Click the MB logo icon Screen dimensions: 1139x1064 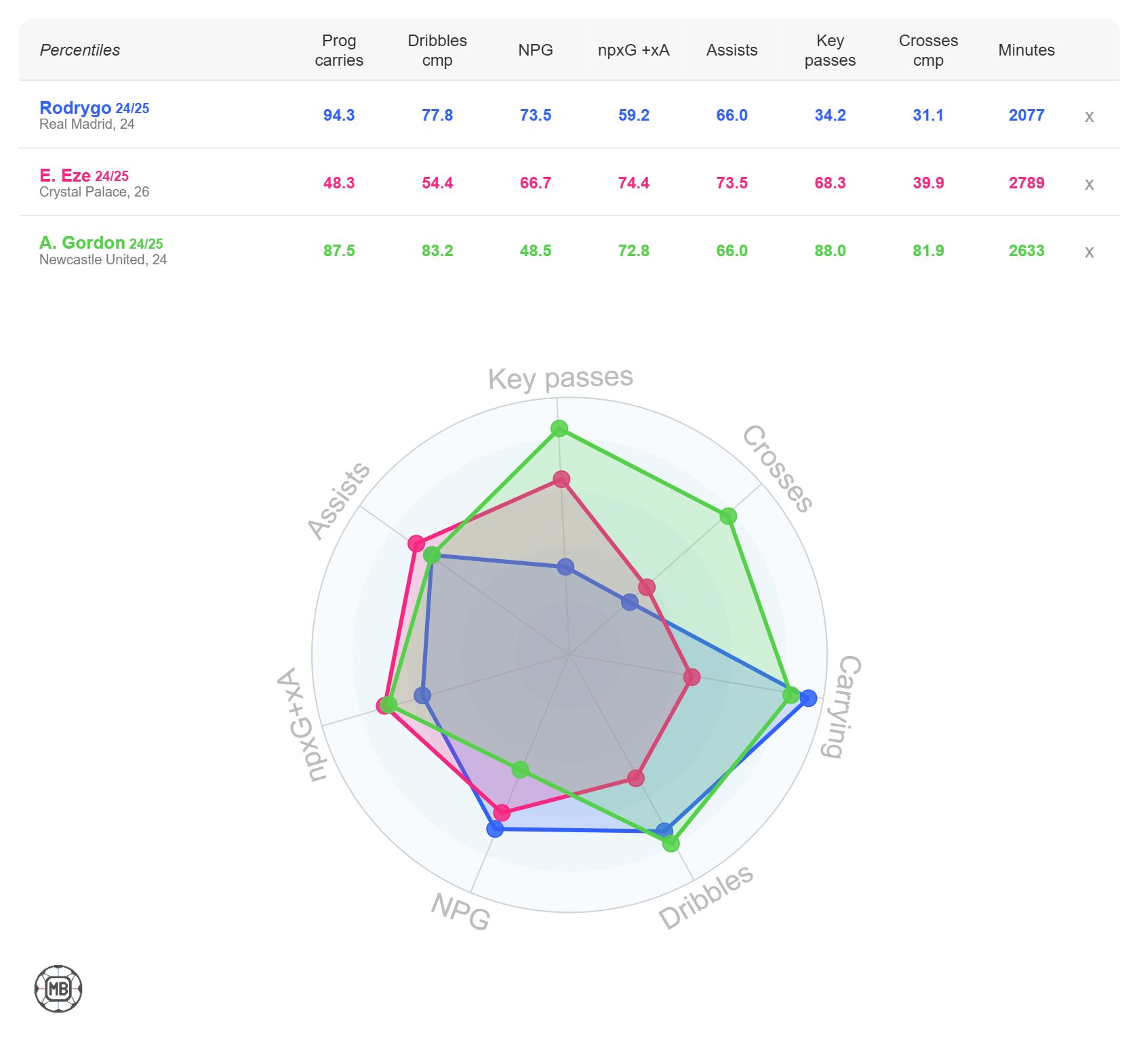click(58, 989)
